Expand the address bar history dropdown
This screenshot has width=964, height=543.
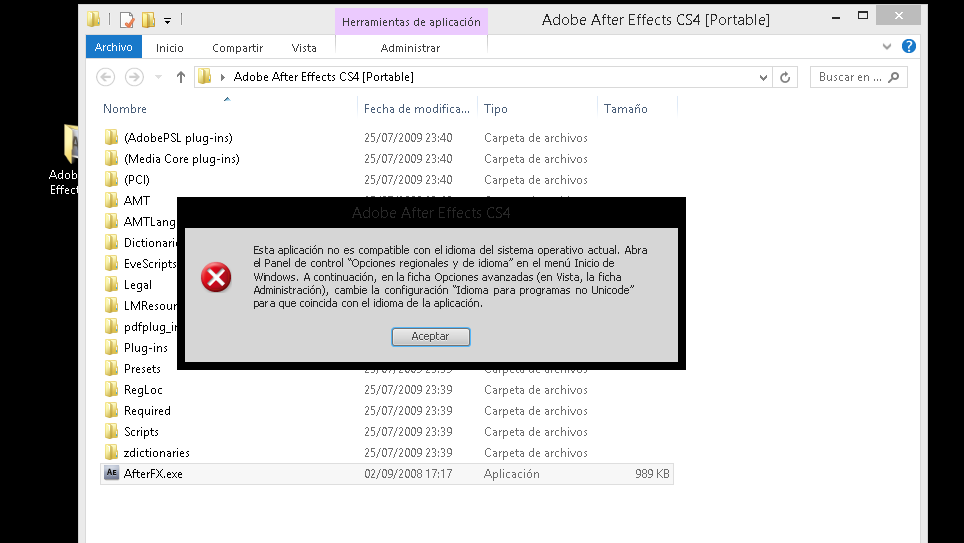coord(763,77)
